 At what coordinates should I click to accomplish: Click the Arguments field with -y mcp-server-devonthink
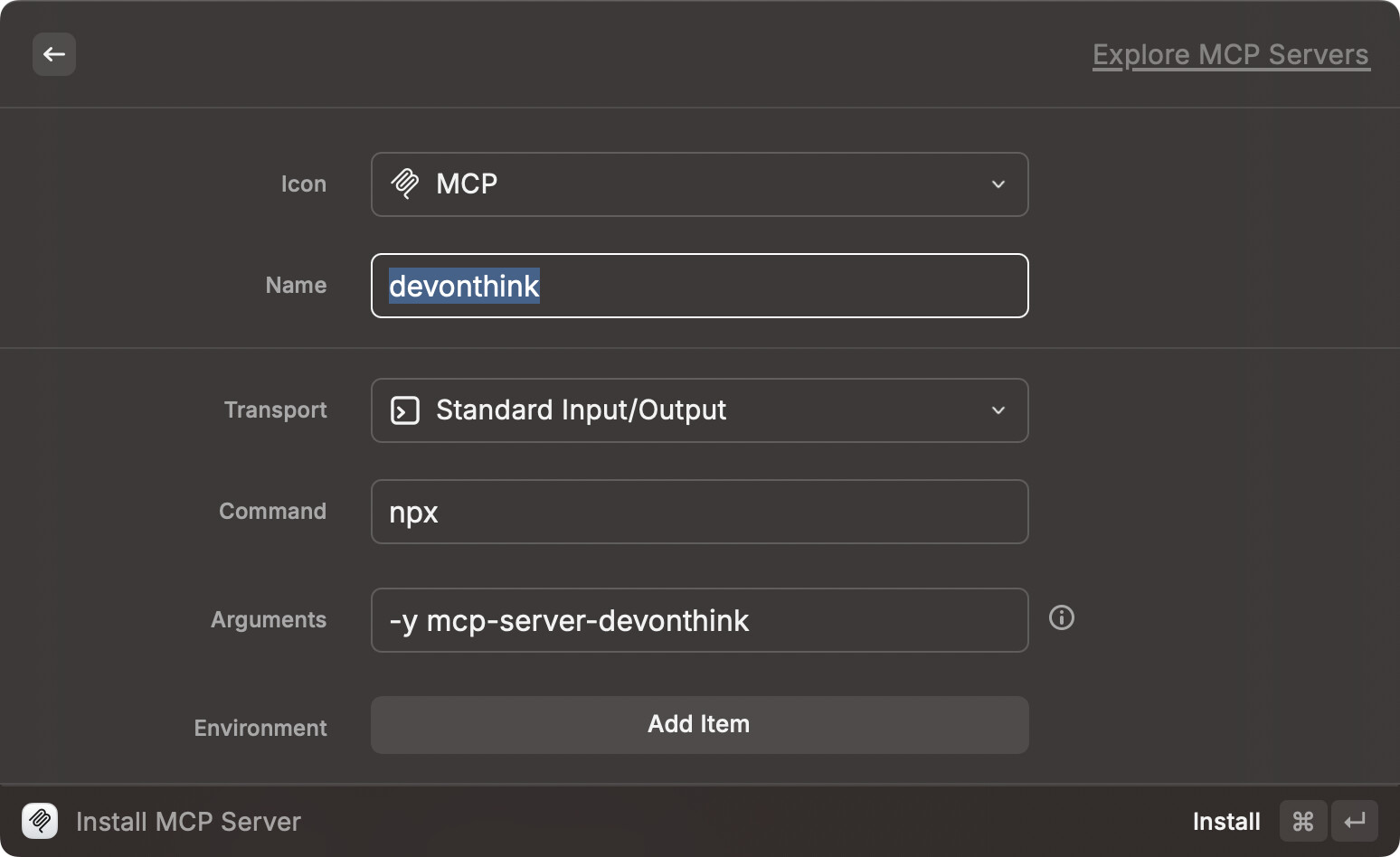click(x=698, y=620)
